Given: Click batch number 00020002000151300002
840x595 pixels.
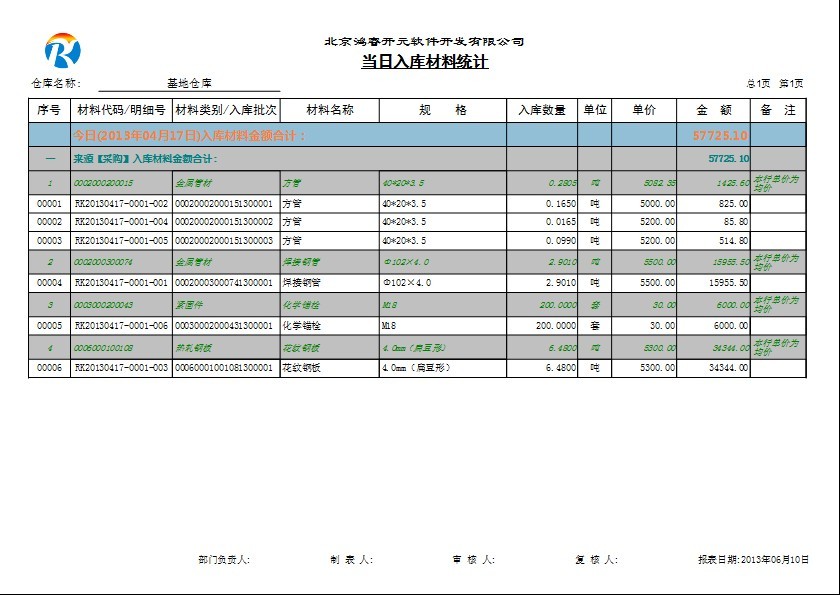Looking at the screenshot, I should pyautogui.click(x=224, y=222).
